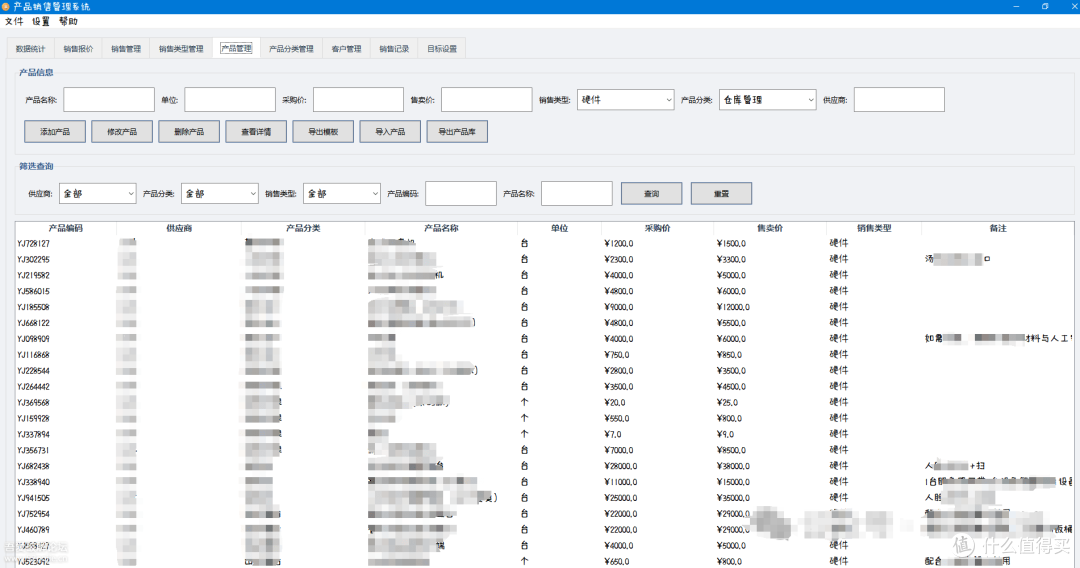Click the 备注 column header
The height and width of the screenshot is (568, 1080).
997,229
